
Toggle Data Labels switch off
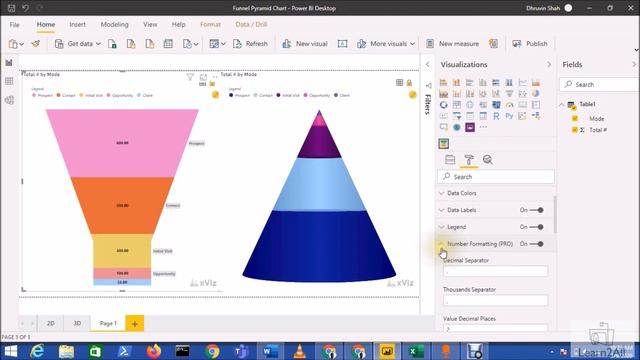[537, 210]
